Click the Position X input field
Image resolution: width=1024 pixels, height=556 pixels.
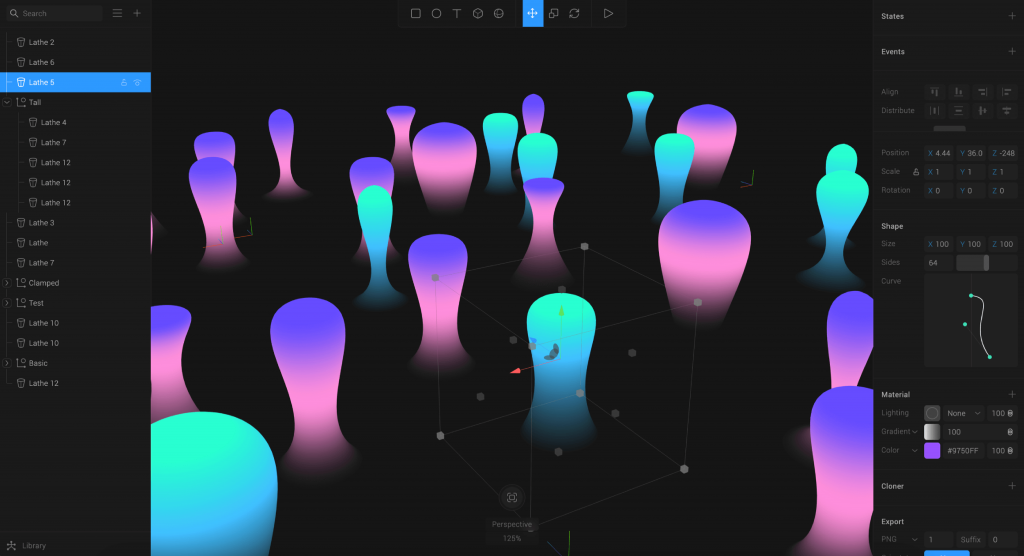(x=940, y=153)
